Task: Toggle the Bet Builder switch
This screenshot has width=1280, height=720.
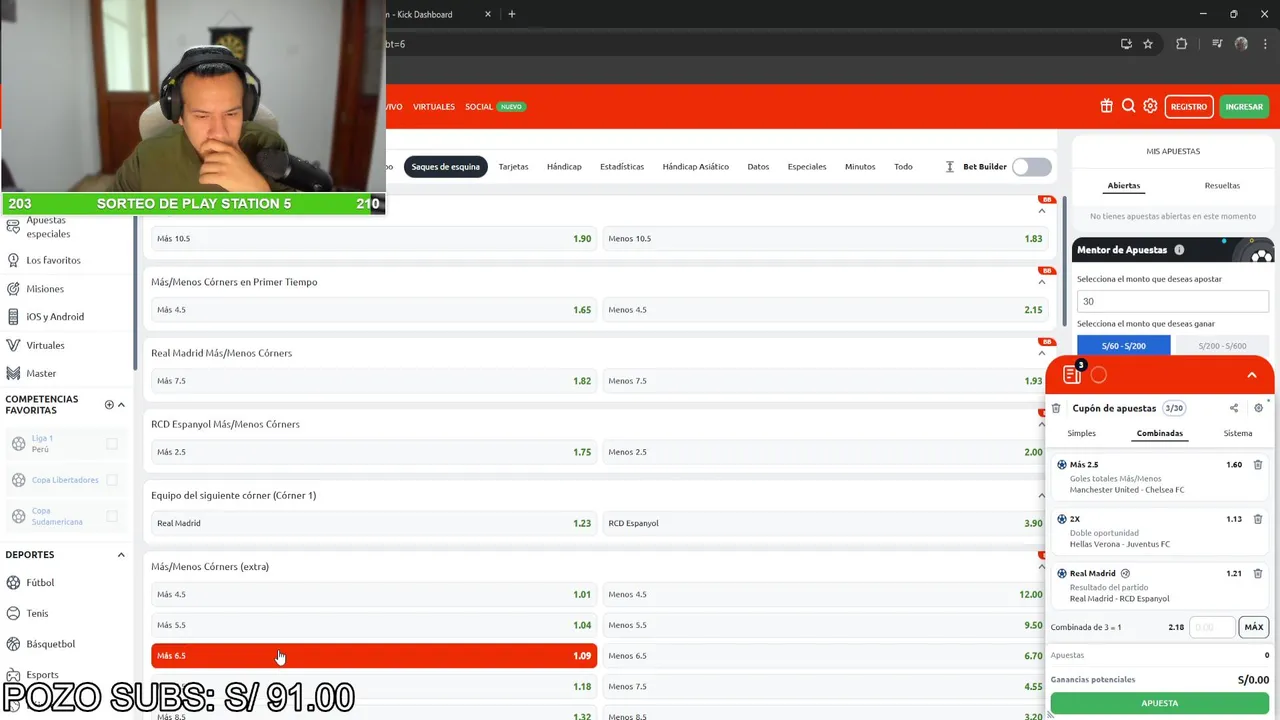Action: 1031,167
